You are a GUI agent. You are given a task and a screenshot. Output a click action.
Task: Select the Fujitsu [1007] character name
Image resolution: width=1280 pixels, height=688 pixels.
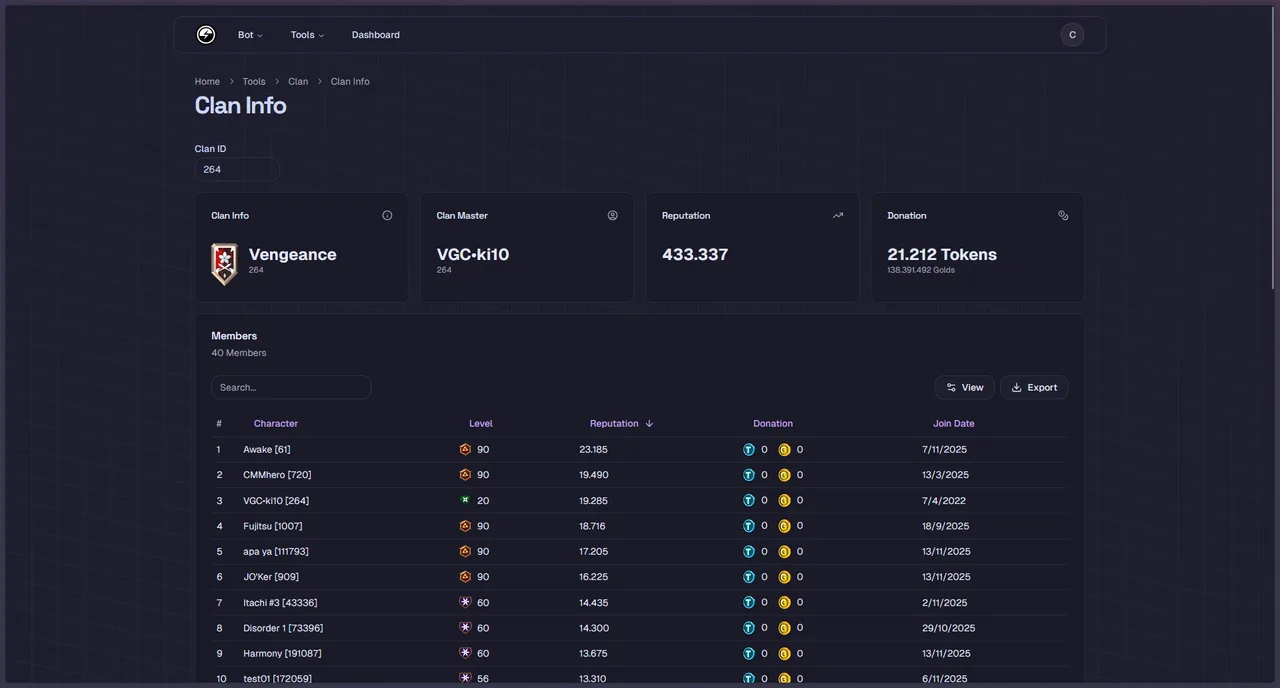point(273,526)
